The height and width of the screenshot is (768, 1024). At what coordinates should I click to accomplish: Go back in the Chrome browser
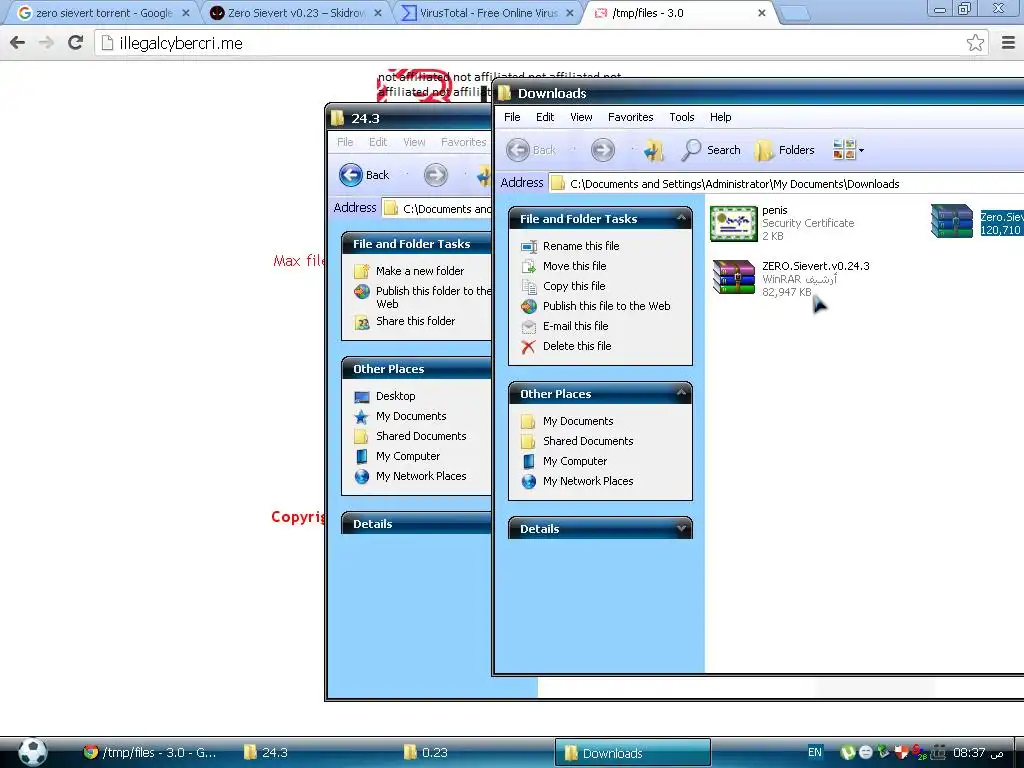pyautogui.click(x=18, y=43)
